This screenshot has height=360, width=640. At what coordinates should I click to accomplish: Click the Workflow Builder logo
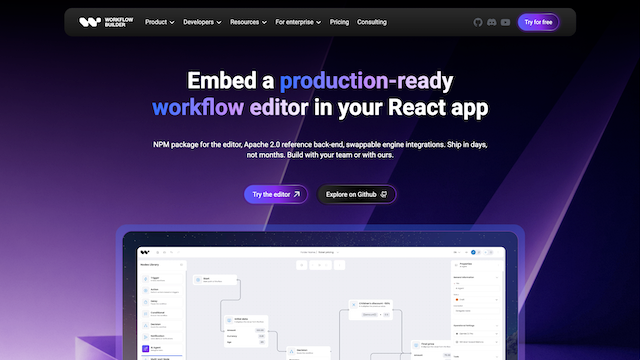pos(106,22)
